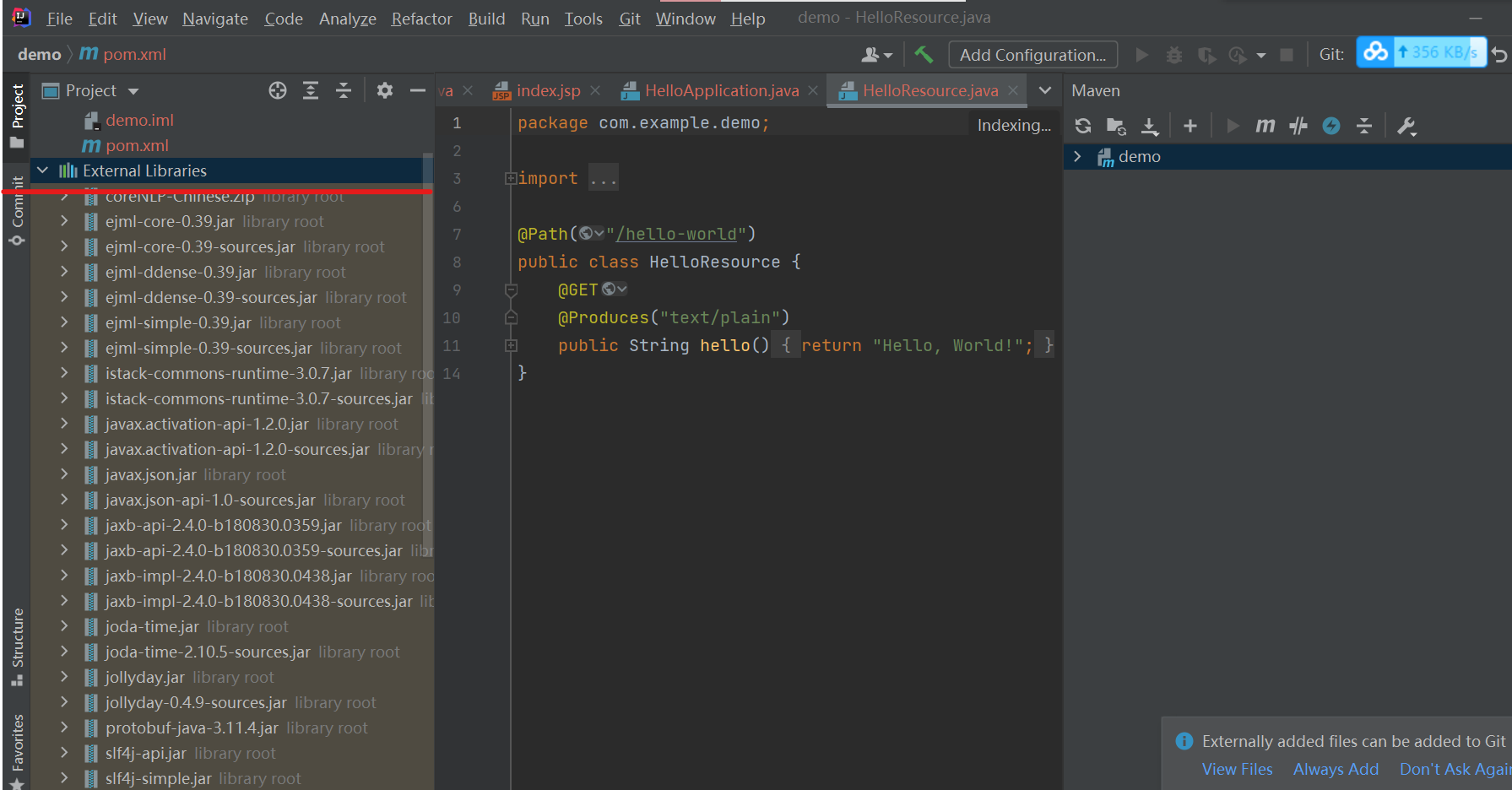This screenshot has width=1512, height=790.
Task: Click Add Configuration button
Action: click(x=1032, y=55)
